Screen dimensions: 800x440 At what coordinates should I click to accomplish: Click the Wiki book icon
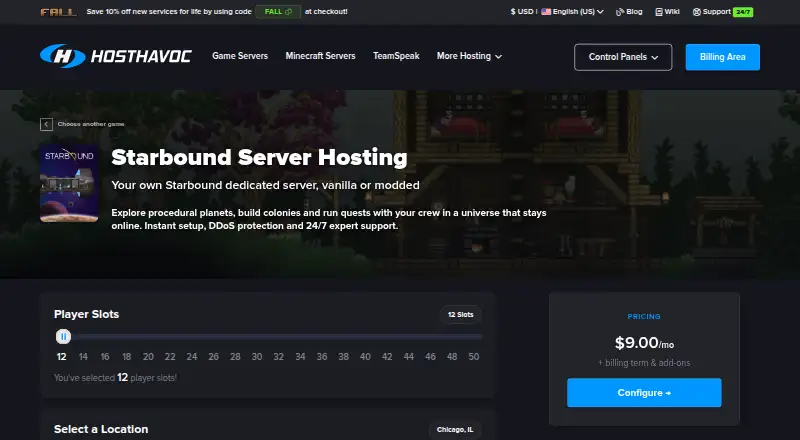(x=659, y=12)
